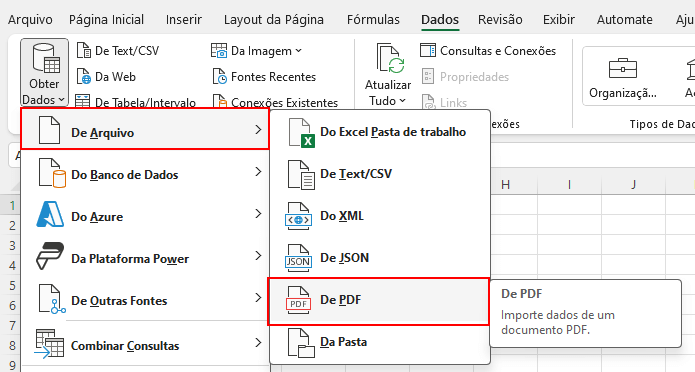
Task: Expand the Da Imagem dropdown arrow
Action: point(299,51)
